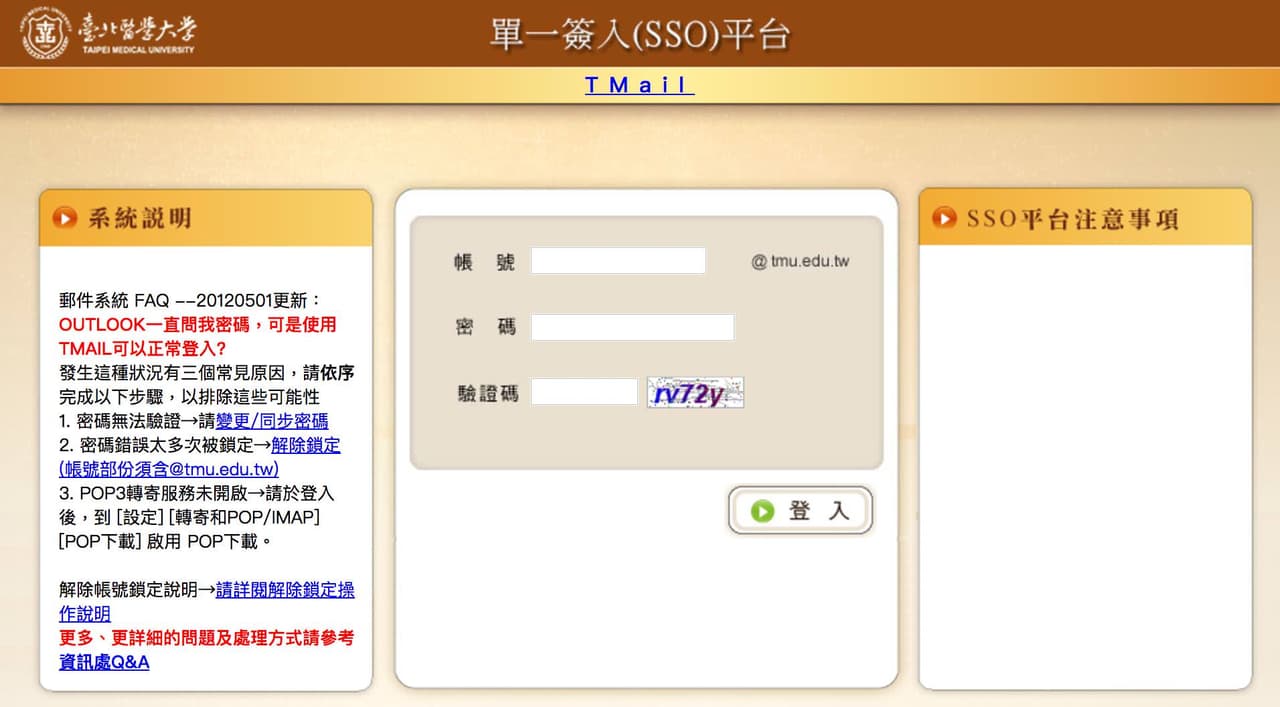Open the 變更/同步密碼 link
Viewport: 1280px width, 707px height.
pyautogui.click(x=272, y=421)
